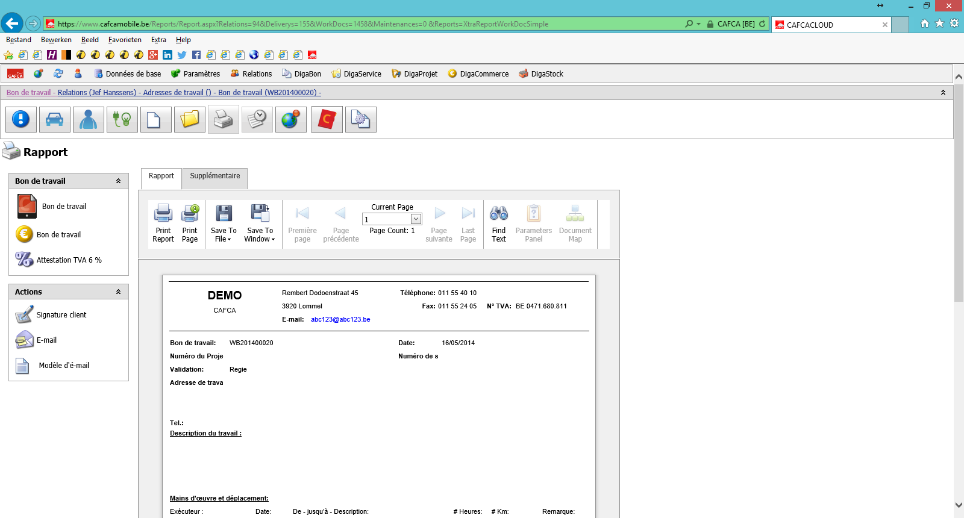Viewport: 964px width, 518px height.
Task: Switch to the Rapport tab
Action: coord(161,176)
